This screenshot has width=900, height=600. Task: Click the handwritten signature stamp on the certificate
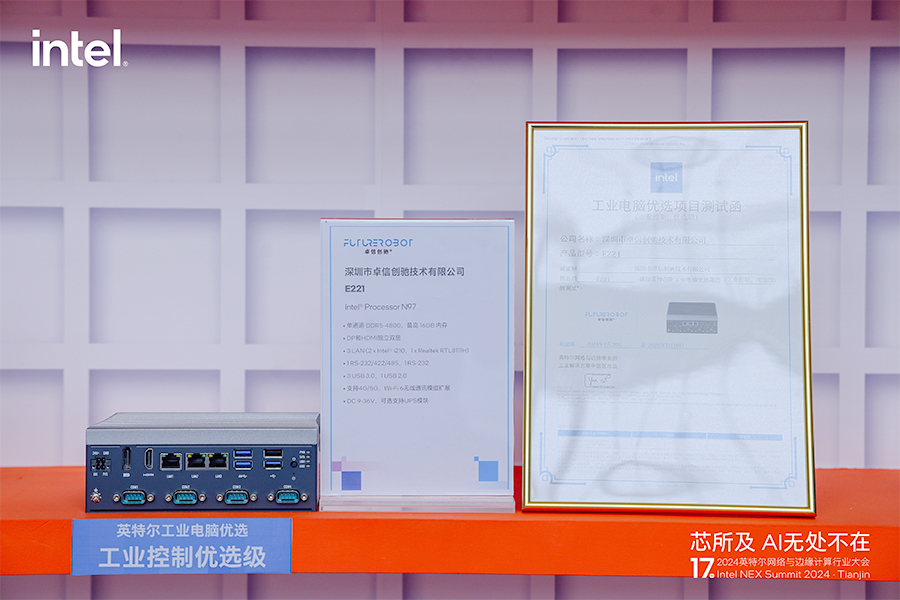coord(598,380)
